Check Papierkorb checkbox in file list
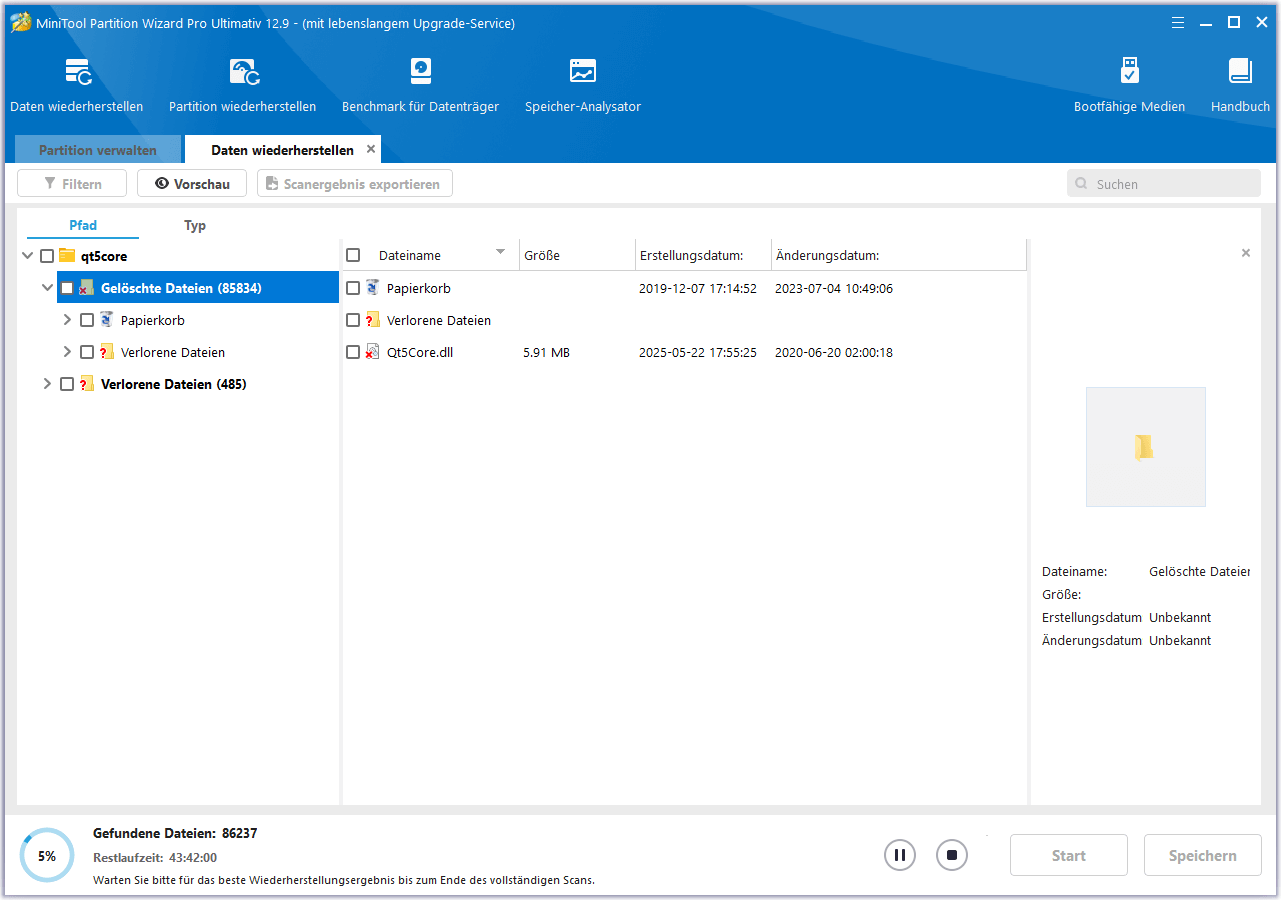 pyautogui.click(x=353, y=288)
